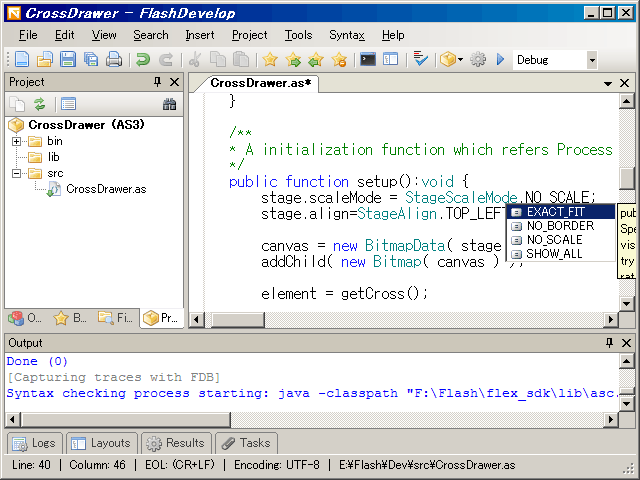Click the Copy icon in toolbar
Screen dimensions: 640x480
coord(218,60)
